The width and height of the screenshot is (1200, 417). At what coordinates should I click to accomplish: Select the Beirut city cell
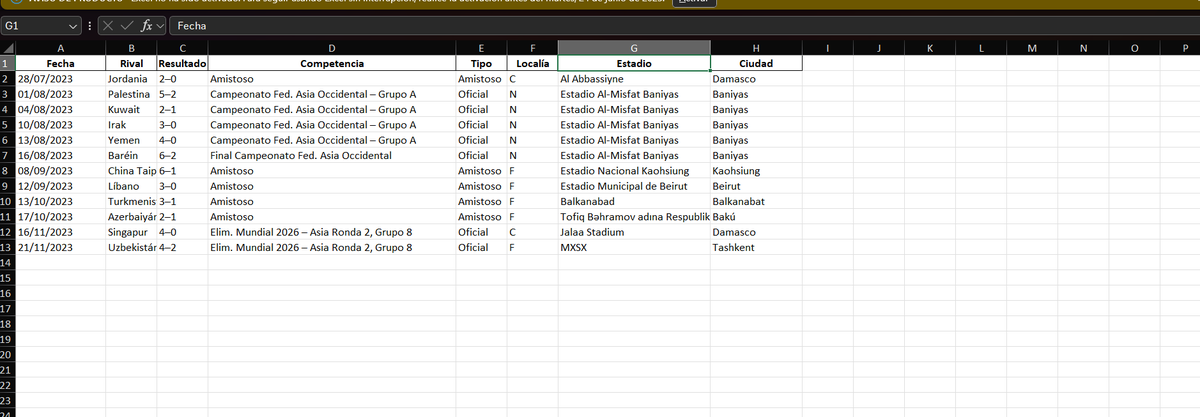pos(755,186)
